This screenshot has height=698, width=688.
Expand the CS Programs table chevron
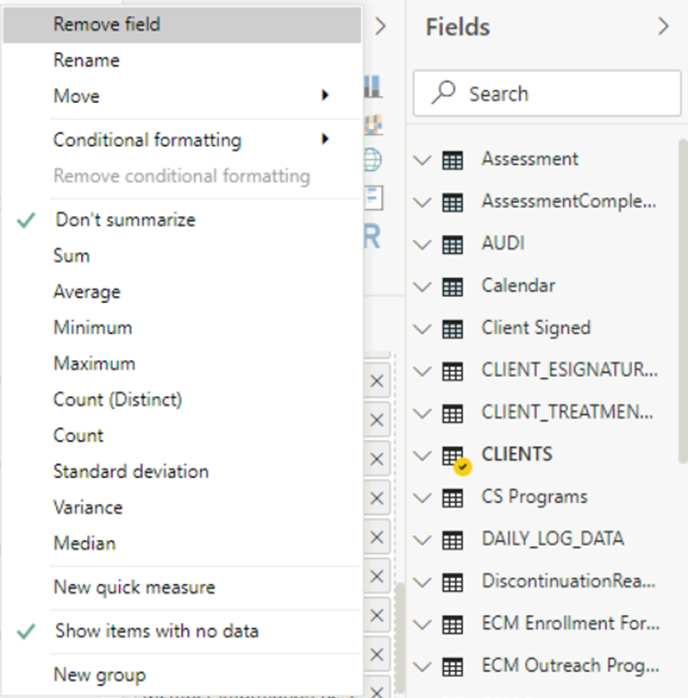pyautogui.click(x=422, y=497)
